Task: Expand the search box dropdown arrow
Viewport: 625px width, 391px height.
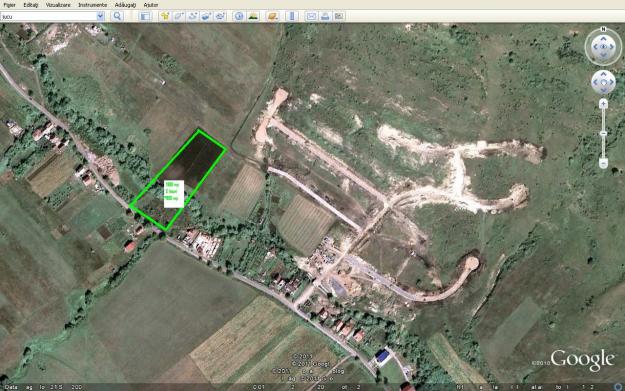Action: tap(100, 16)
